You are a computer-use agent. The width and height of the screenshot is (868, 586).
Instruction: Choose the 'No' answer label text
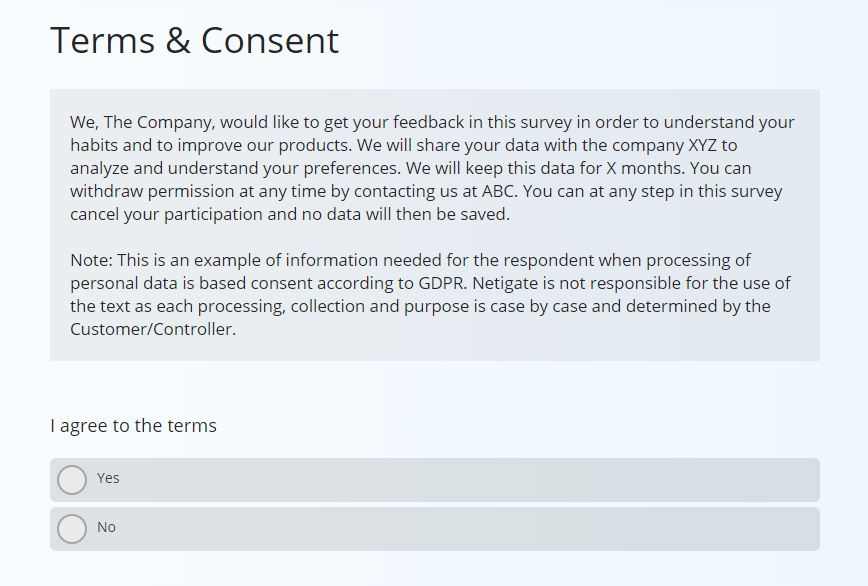106,527
